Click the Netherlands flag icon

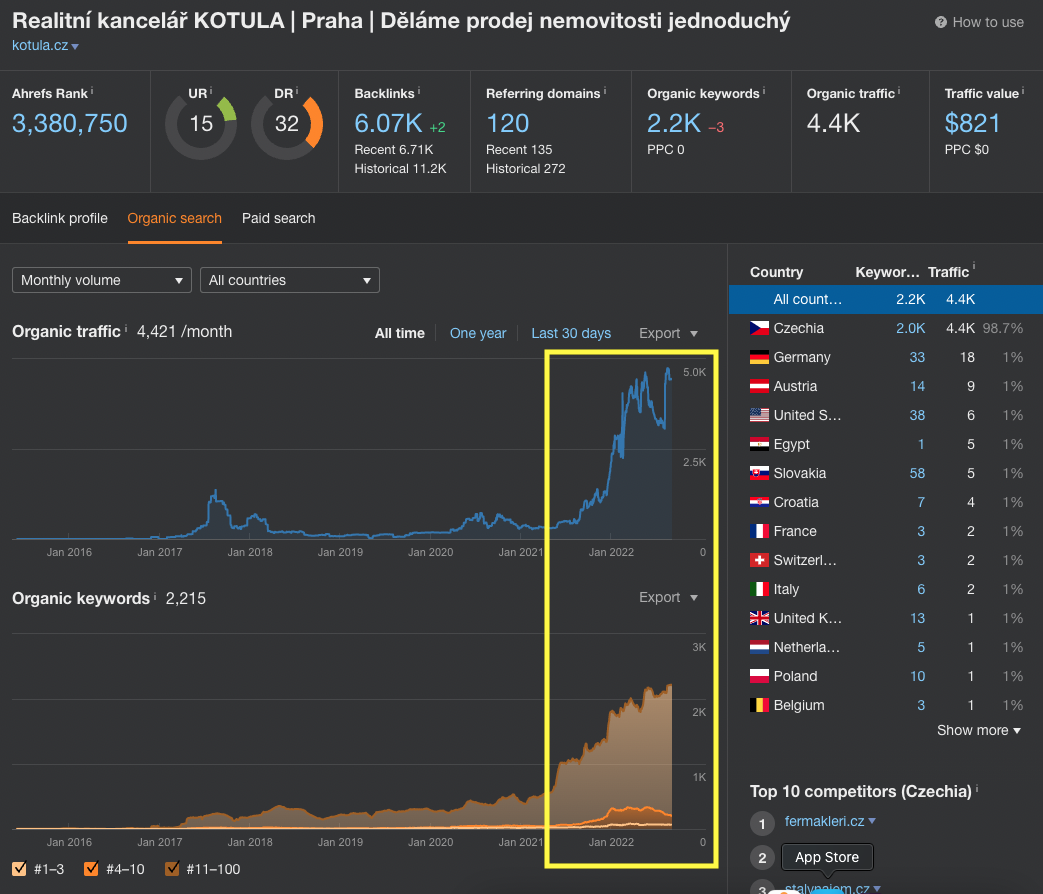[759, 647]
